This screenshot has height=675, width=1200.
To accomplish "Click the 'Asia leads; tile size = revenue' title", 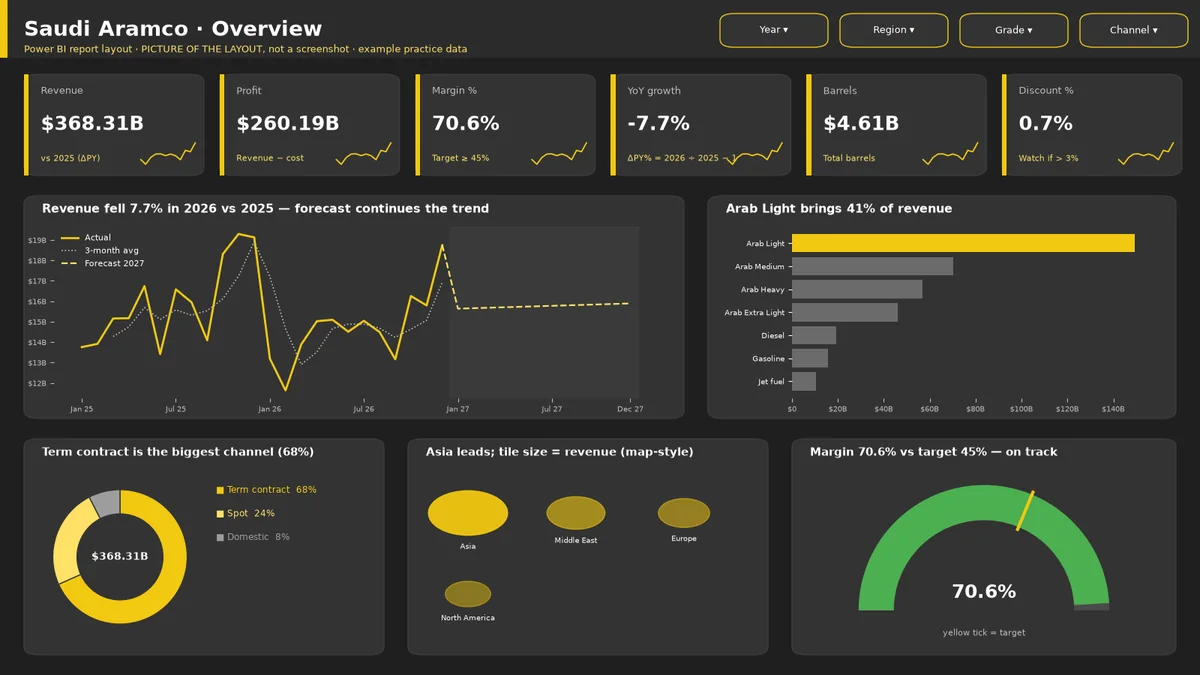I will [560, 452].
